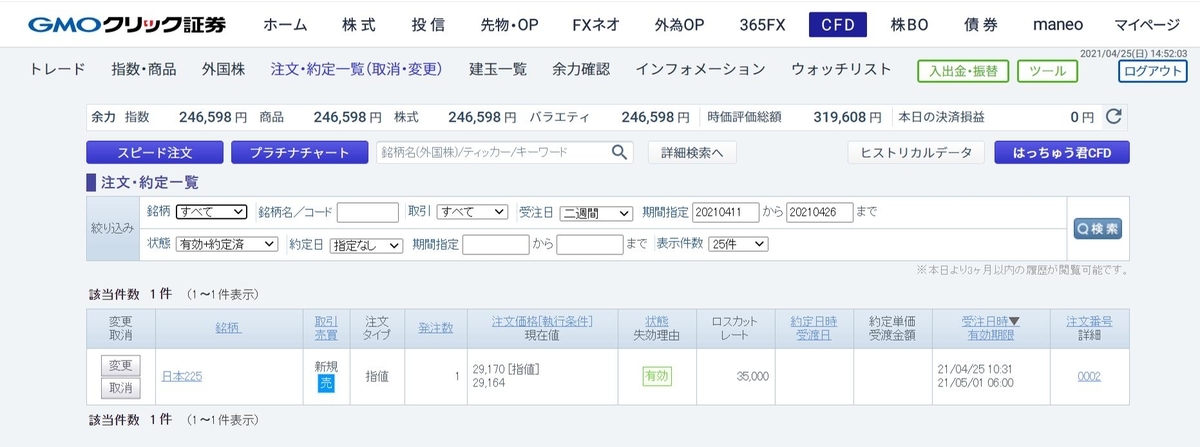Click the blue 売 badge in order row
The image size is (1200, 447).
point(326,384)
